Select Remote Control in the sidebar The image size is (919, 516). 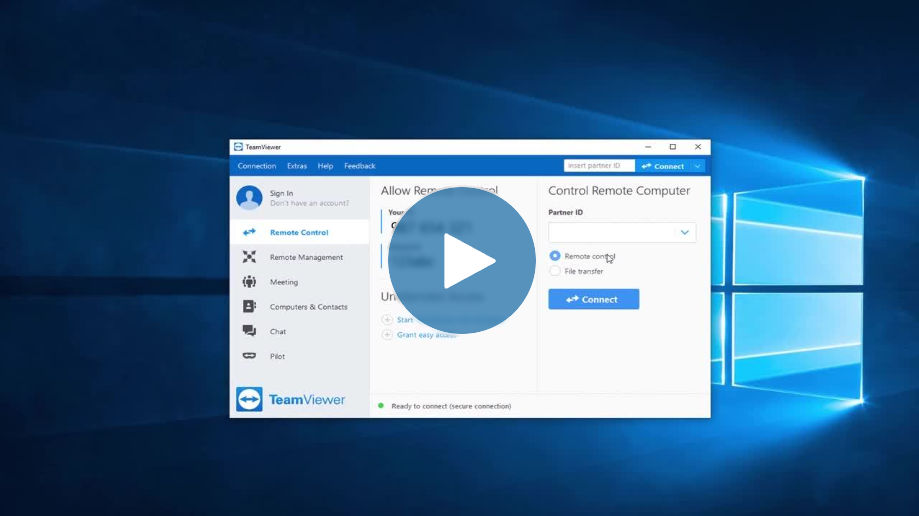tap(299, 232)
